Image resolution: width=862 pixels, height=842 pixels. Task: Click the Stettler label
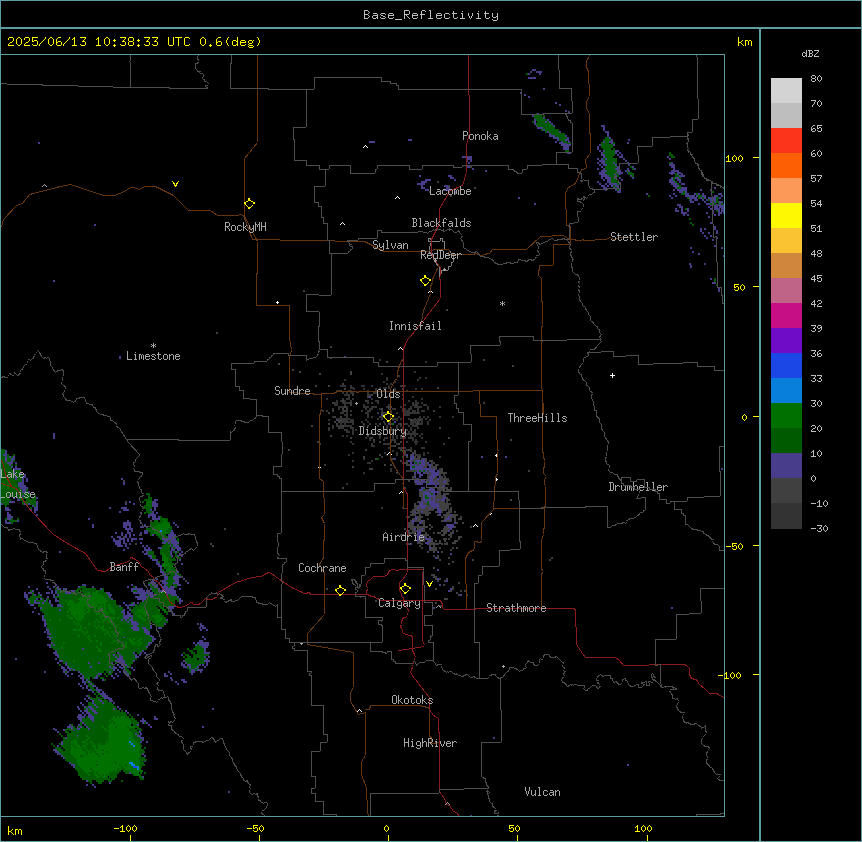(x=634, y=237)
